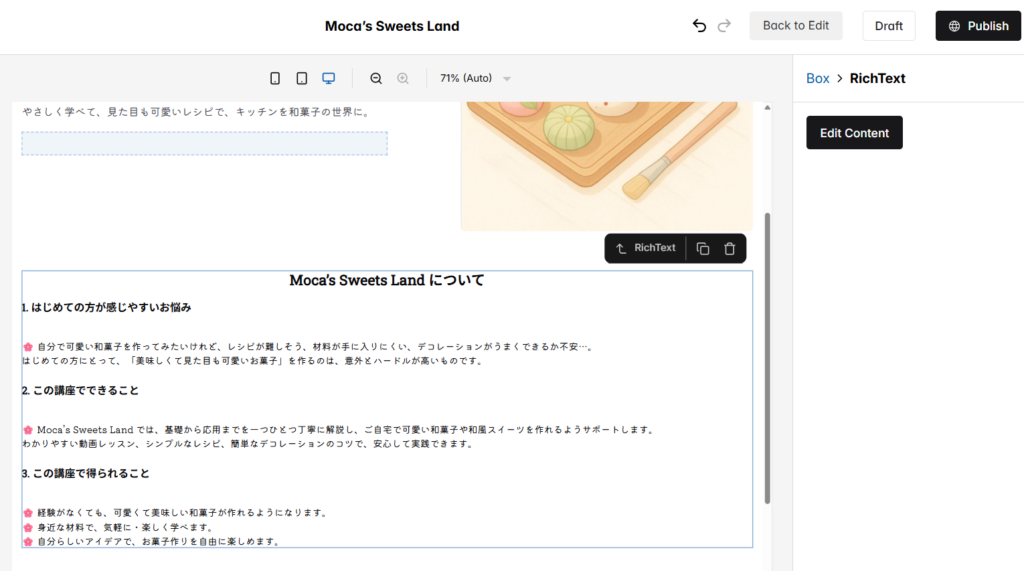Navigate to Box in the breadcrumb
This screenshot has height=571, width=1024.
coord(817,78)
